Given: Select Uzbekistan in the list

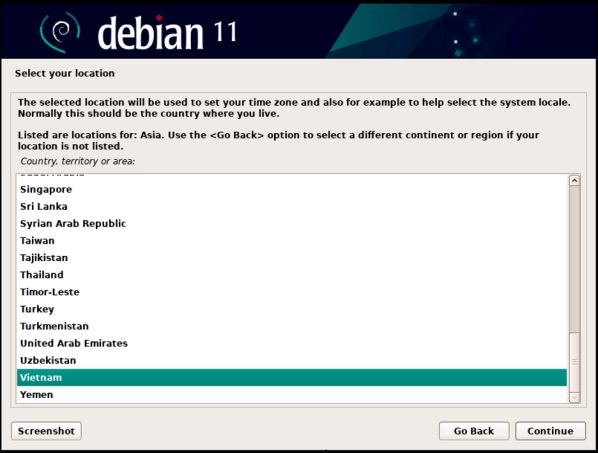Looking at the screenshot, I should click(x=292, y=360).
